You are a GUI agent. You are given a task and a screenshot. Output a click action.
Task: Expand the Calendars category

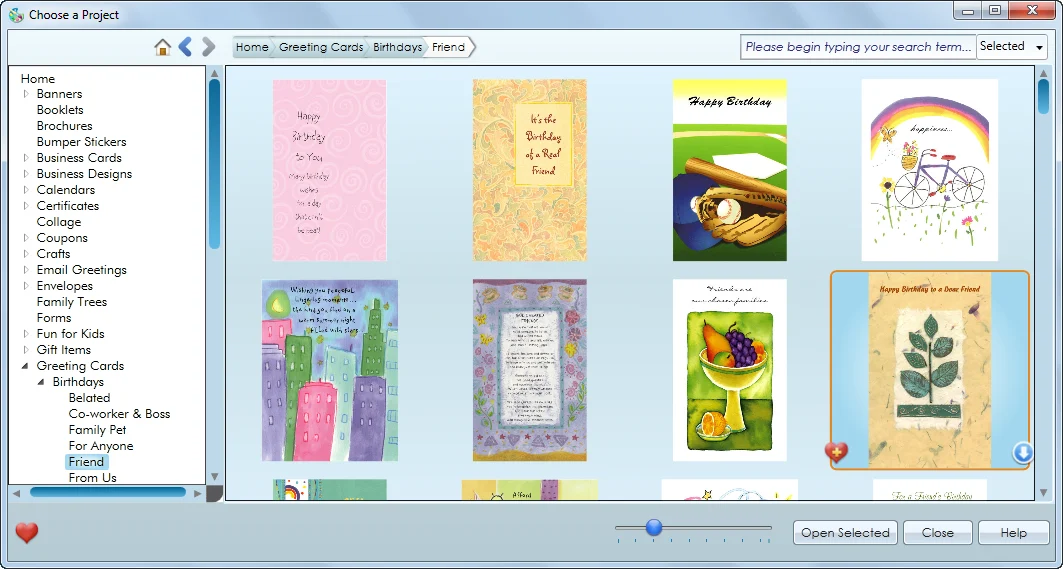click(x=26, y=189)
